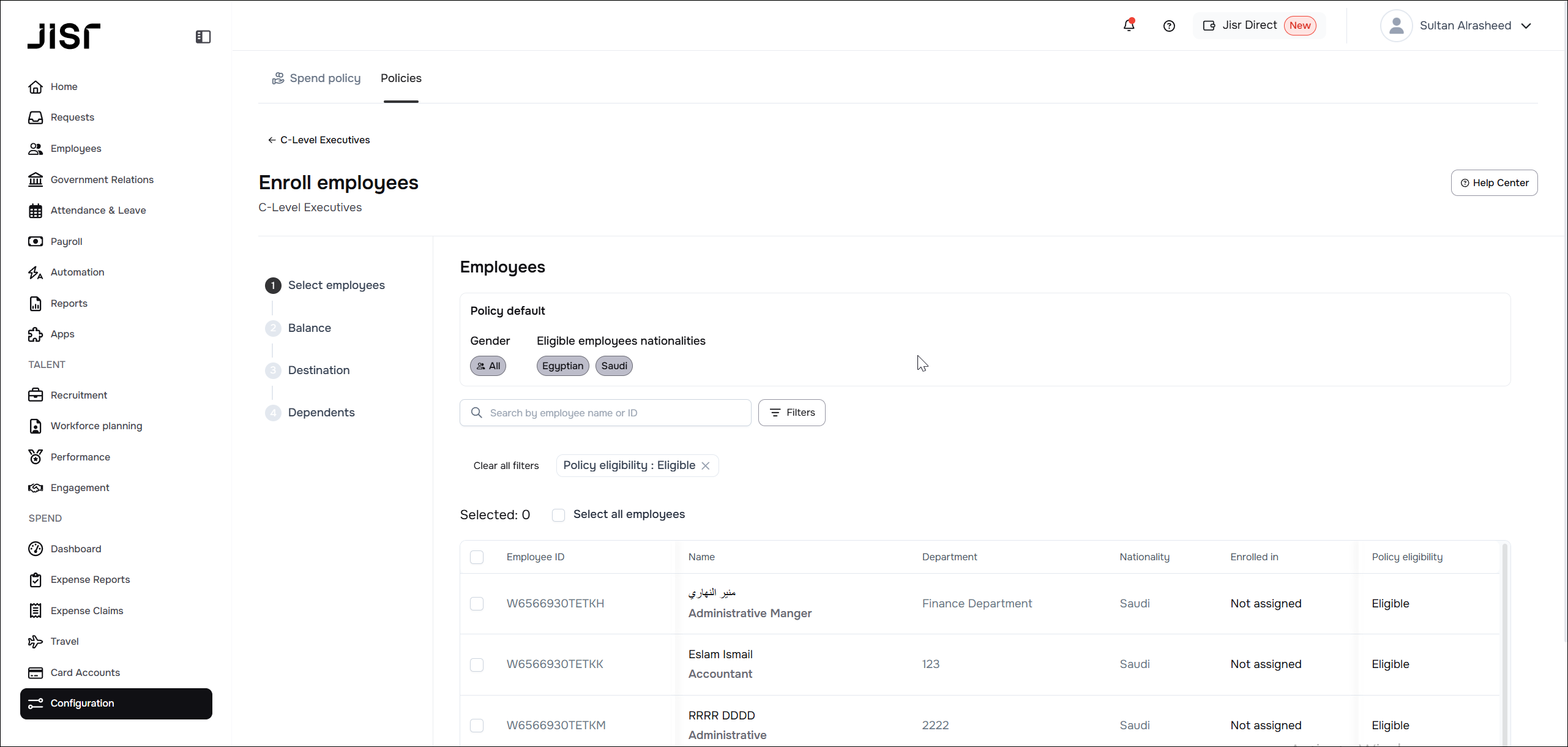Remove Policy eligibility Eligible filter chip
This screenshot has height=747, width=1568.
tap(706, 466)
